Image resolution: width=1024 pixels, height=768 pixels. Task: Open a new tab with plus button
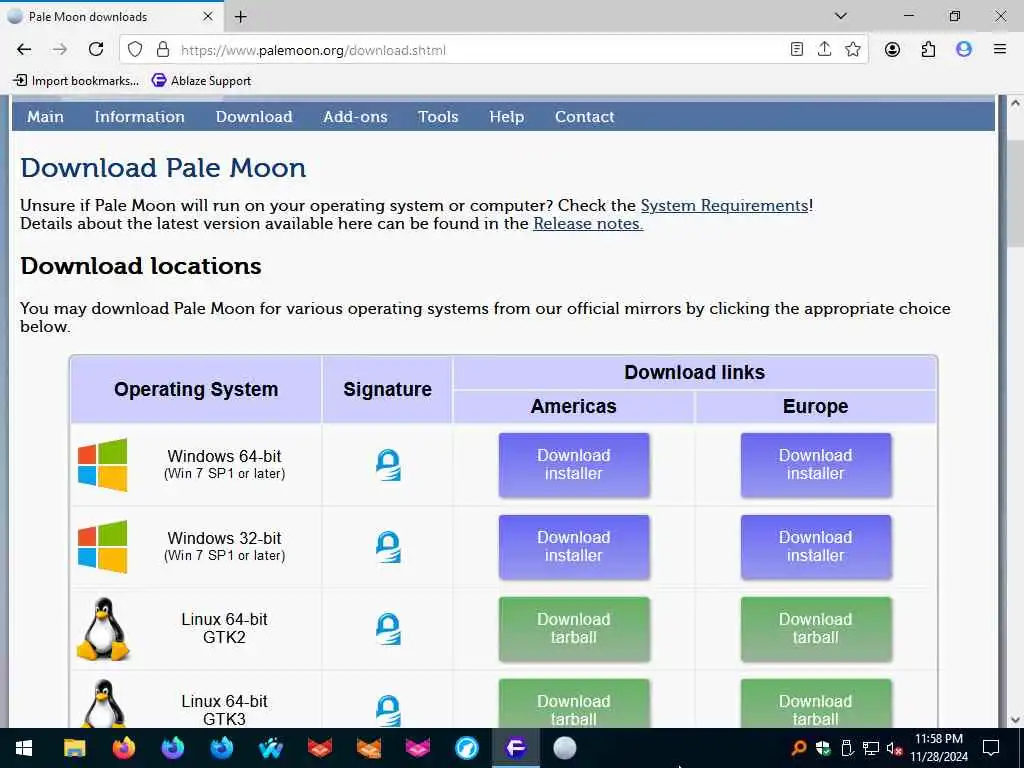pyautogui.click(x=240, y=17)
